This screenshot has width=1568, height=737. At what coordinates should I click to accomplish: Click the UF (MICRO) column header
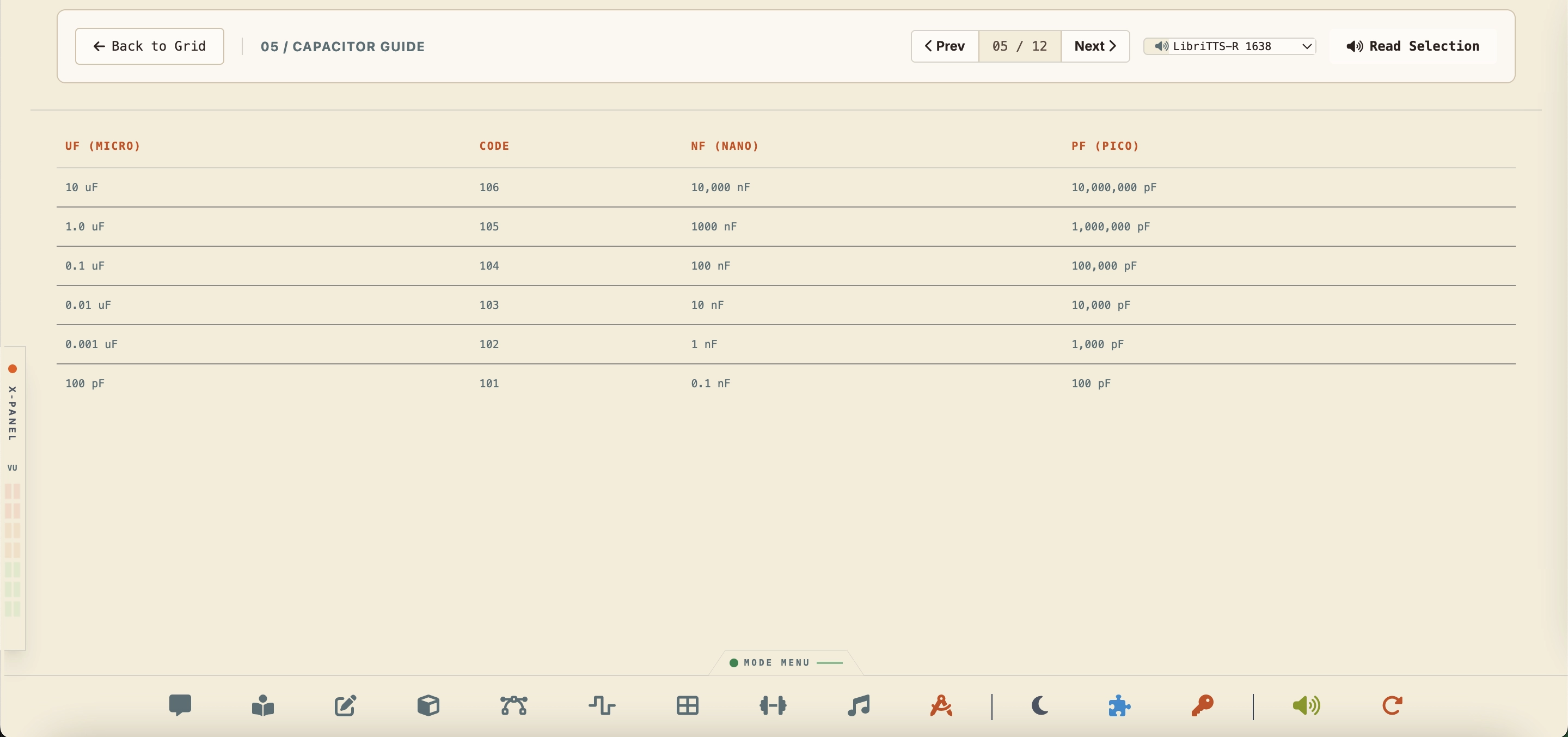point(103,146)
